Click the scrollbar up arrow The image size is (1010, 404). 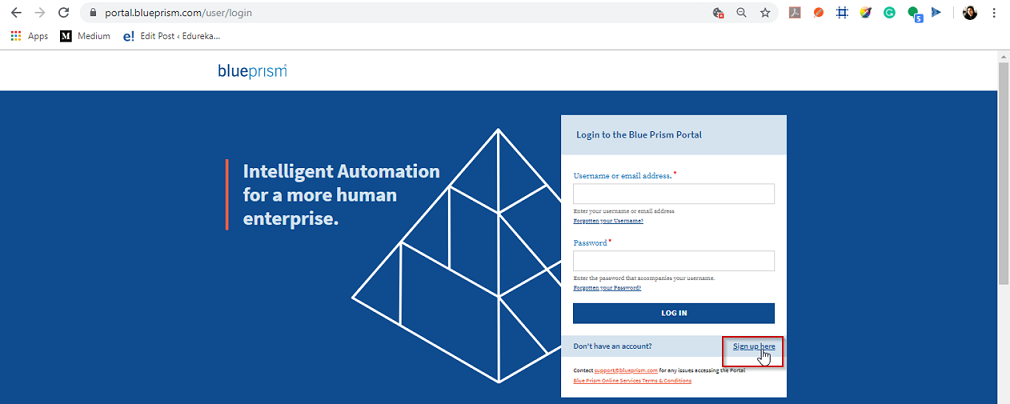[x=1004, y=56]
